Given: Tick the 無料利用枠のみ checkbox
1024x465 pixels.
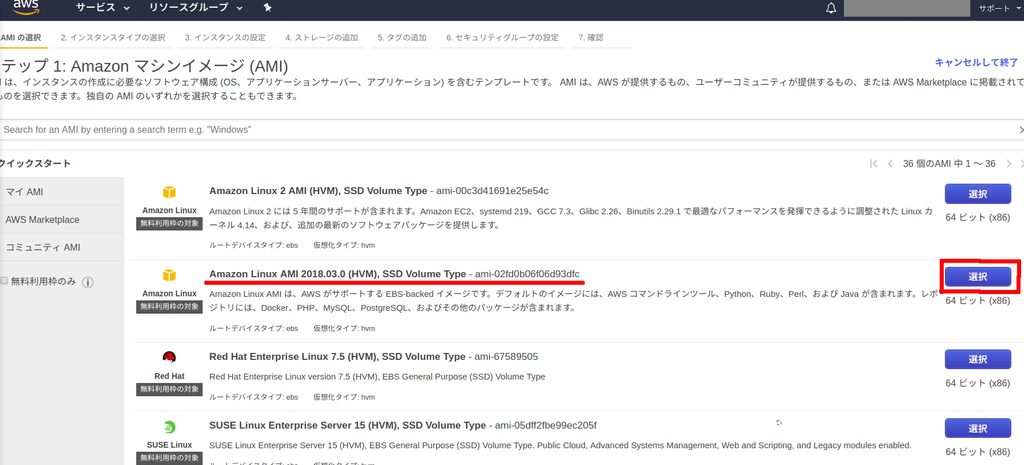Looking at the screenshot, I should tap(5, 280).
